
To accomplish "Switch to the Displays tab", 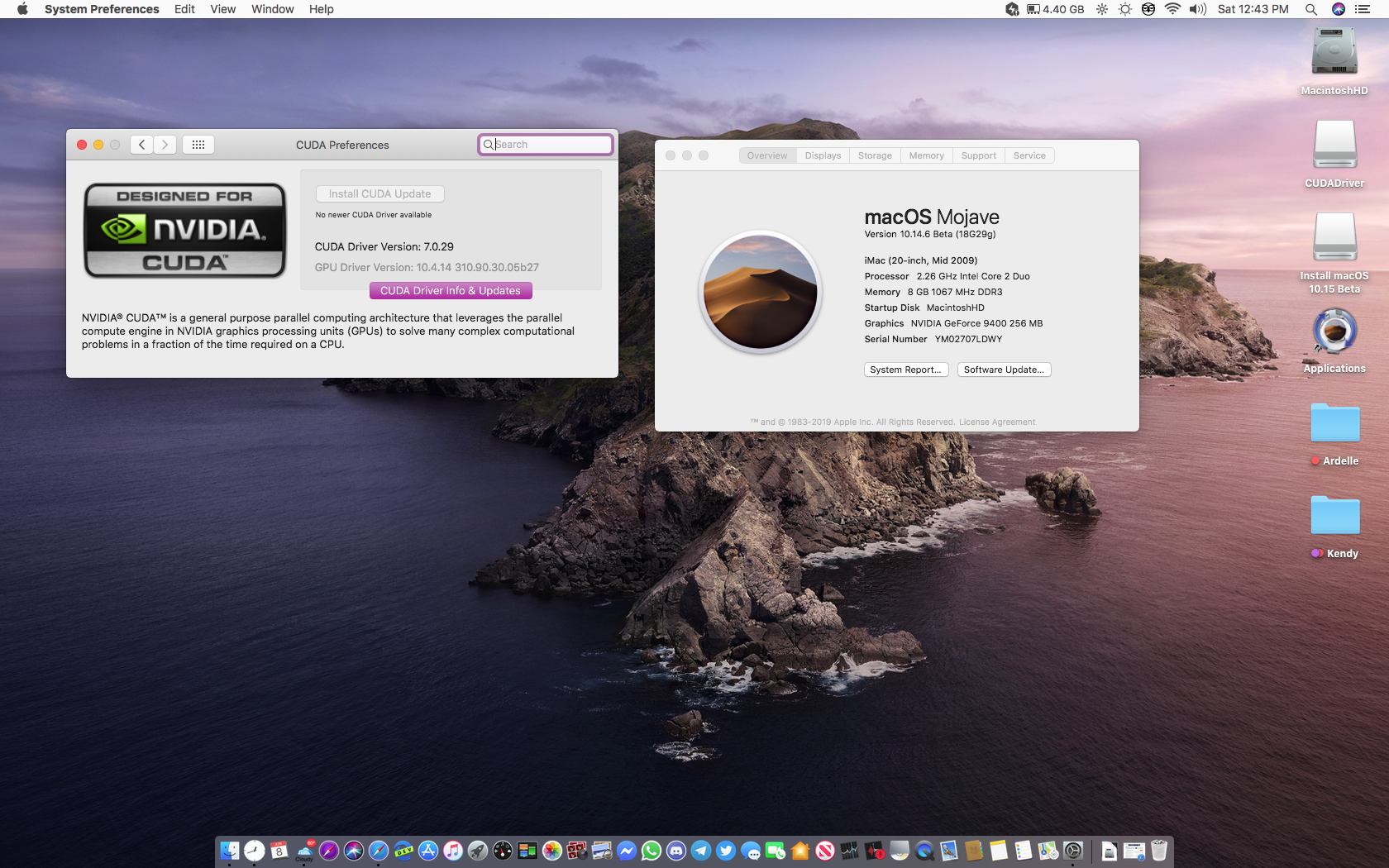I will click(x=823, y=155).
